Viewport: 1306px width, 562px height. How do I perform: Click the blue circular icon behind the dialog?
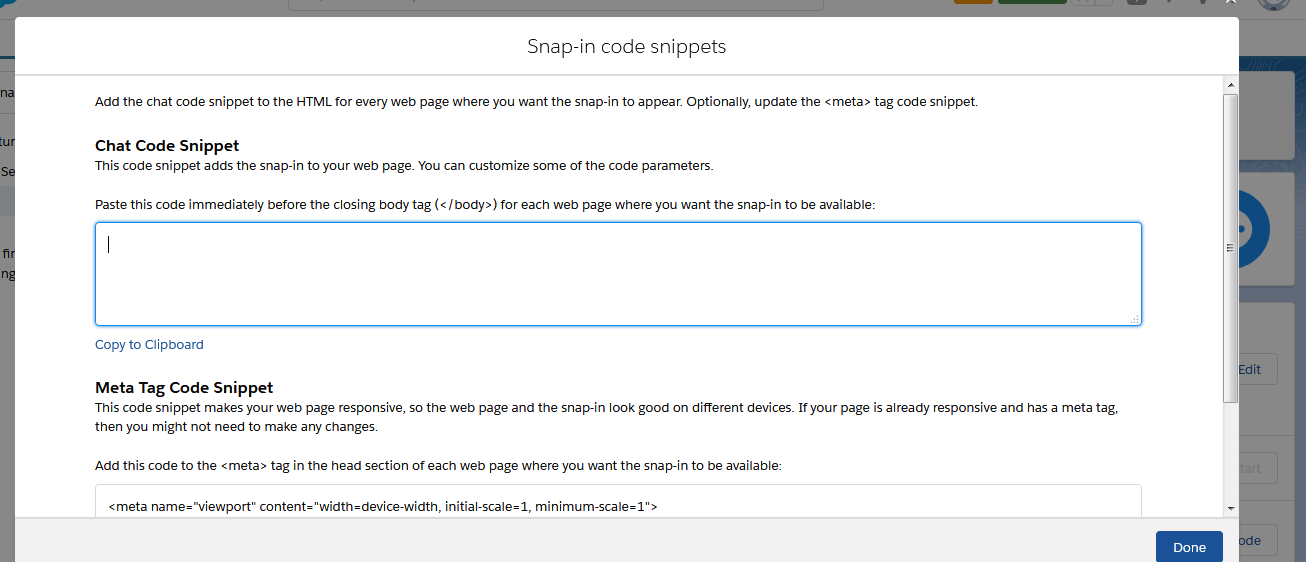1251,229
